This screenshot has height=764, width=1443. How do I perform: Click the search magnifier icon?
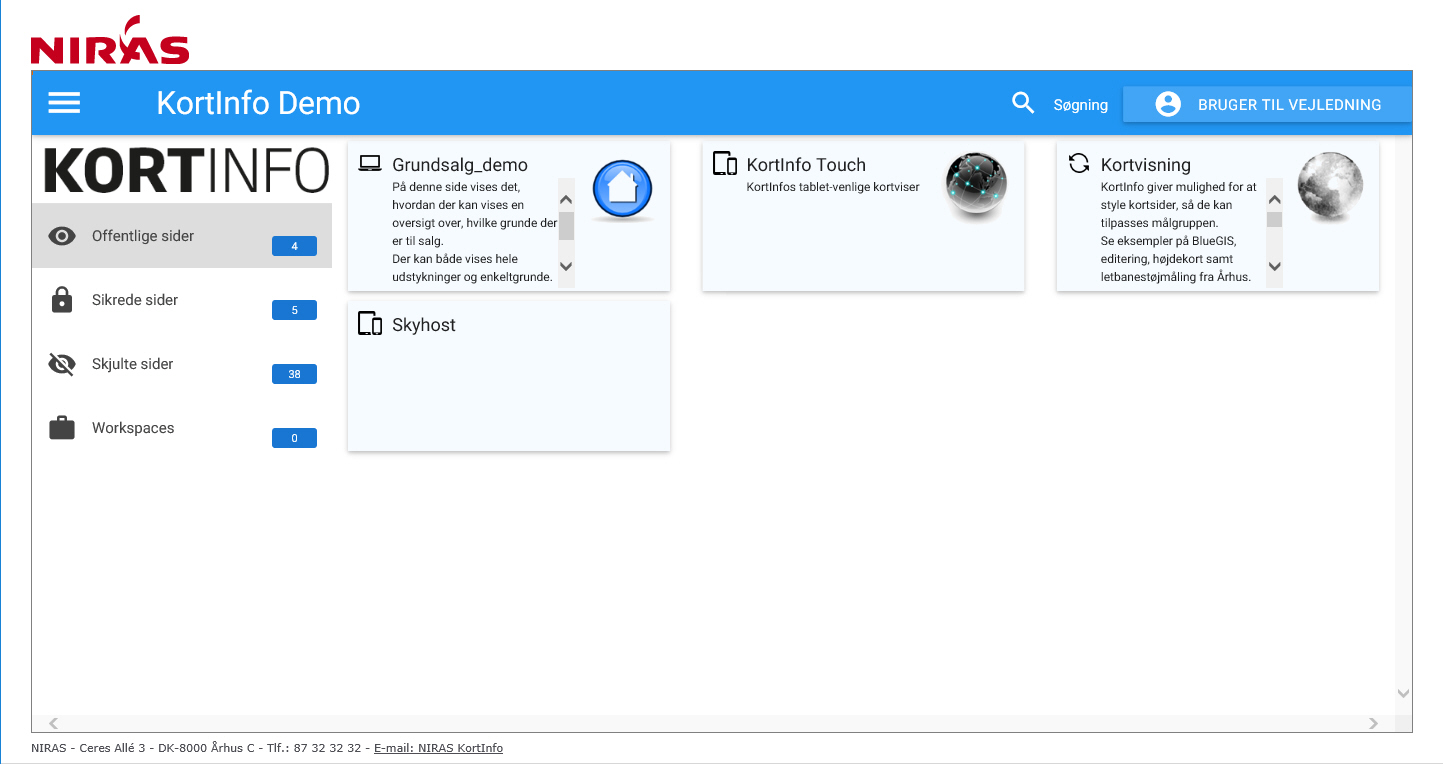[1023, 103]
